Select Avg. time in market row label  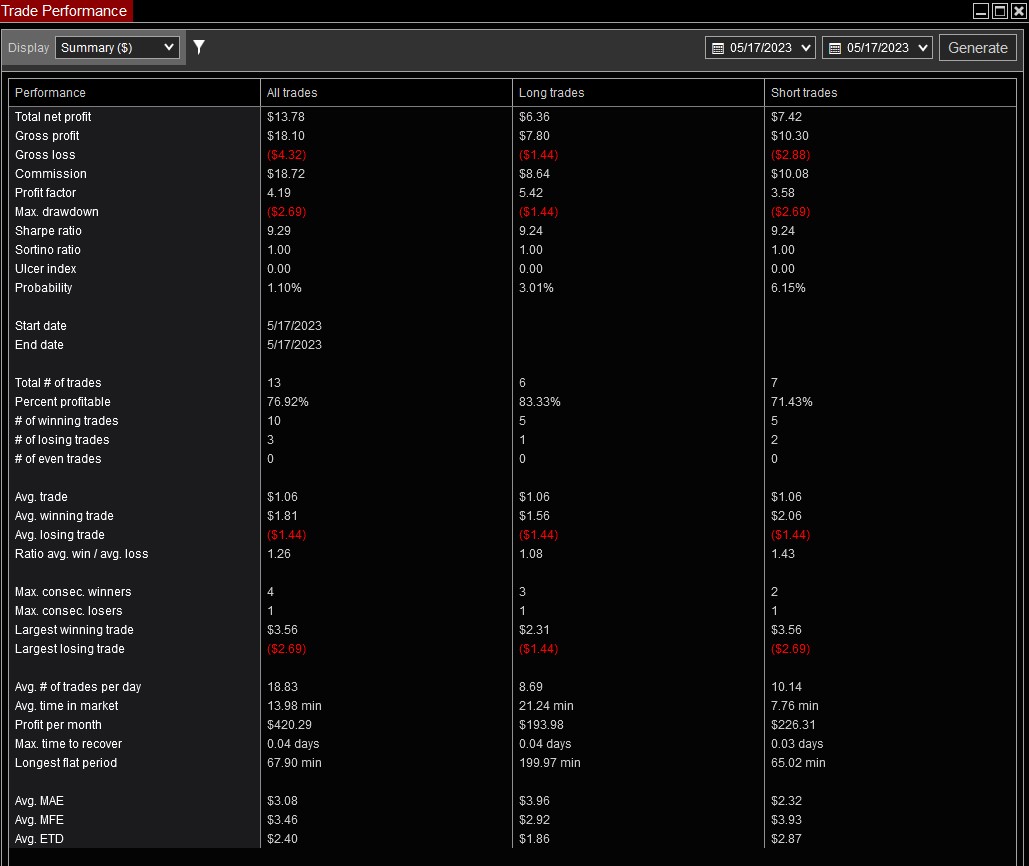[x=66, y=707]
